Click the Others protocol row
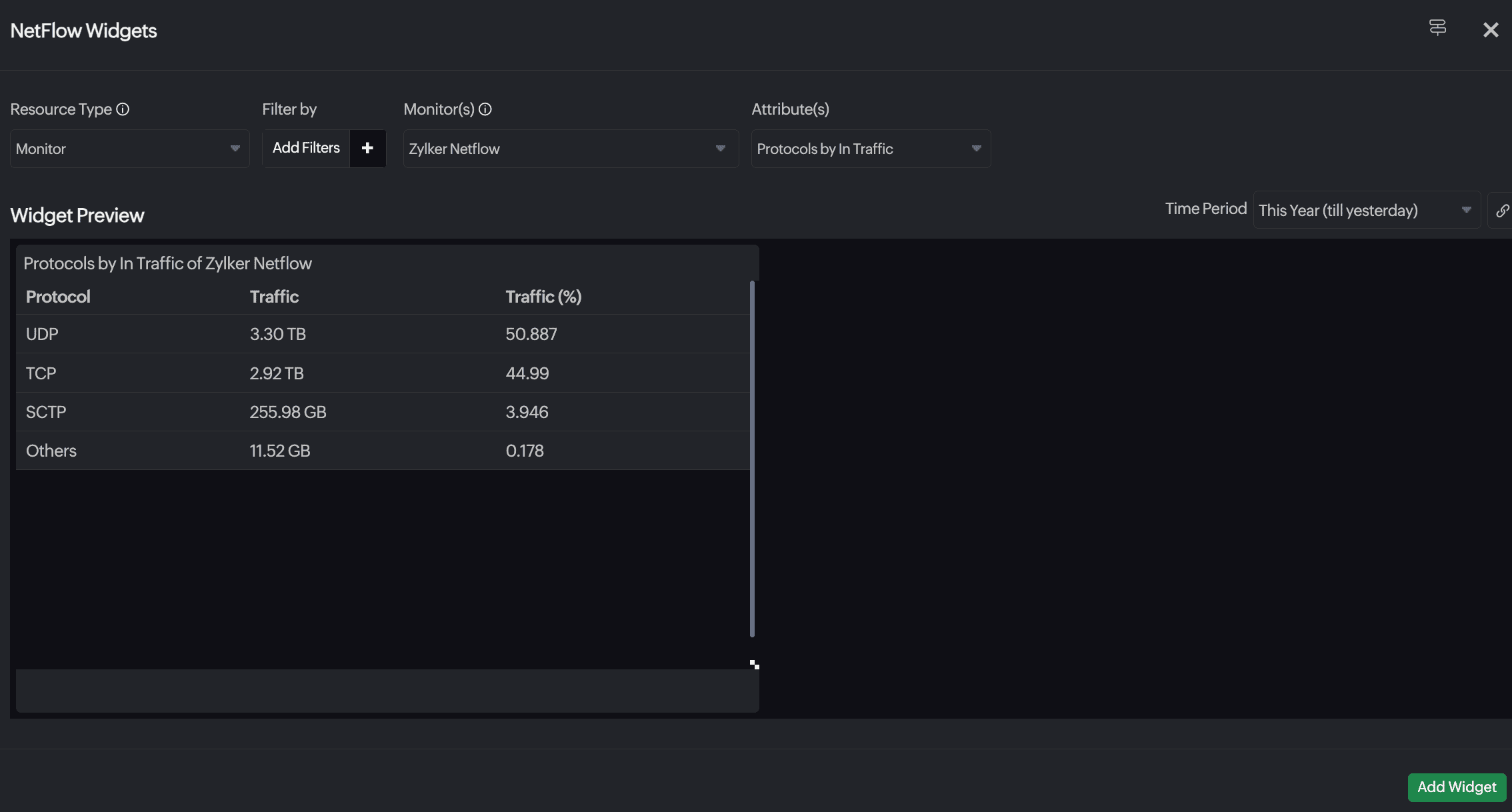Viewport: 1512px width, 812px height. pos(383,451)
